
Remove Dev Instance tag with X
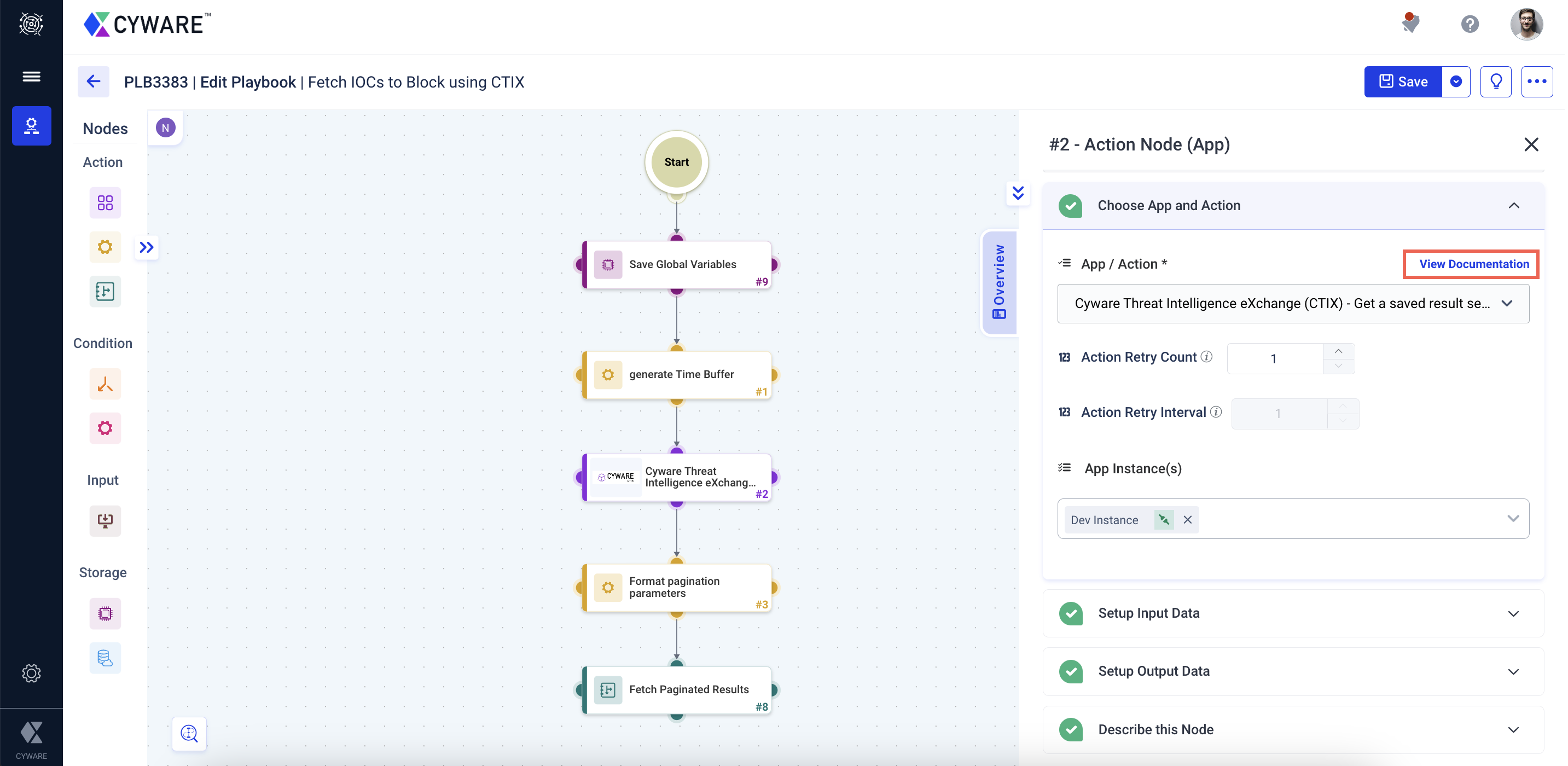(1187, 519)
